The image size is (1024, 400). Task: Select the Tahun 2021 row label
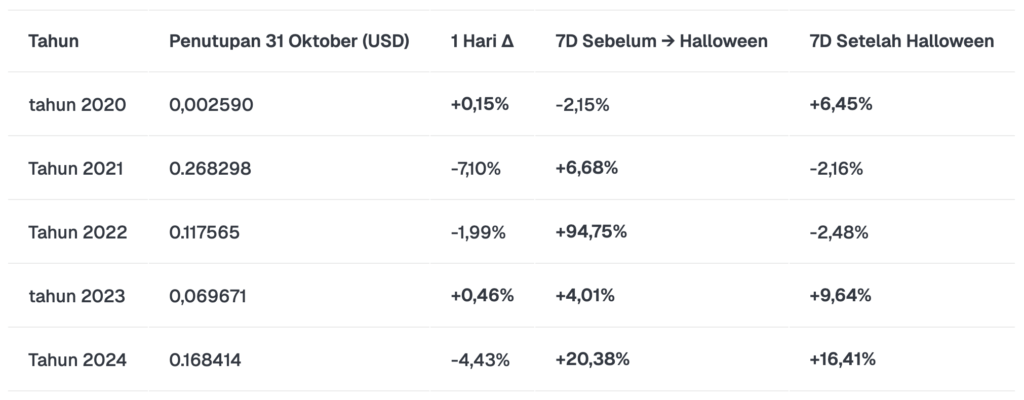(76, 168)
